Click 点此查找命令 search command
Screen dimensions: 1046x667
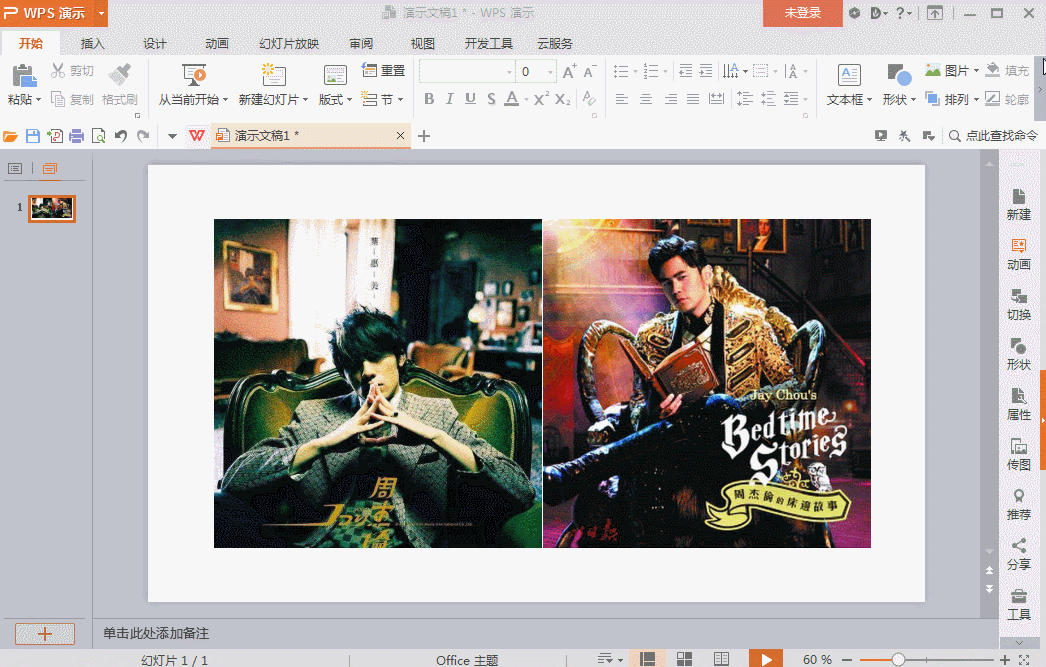pyautogui.click(x=993, y=136)
